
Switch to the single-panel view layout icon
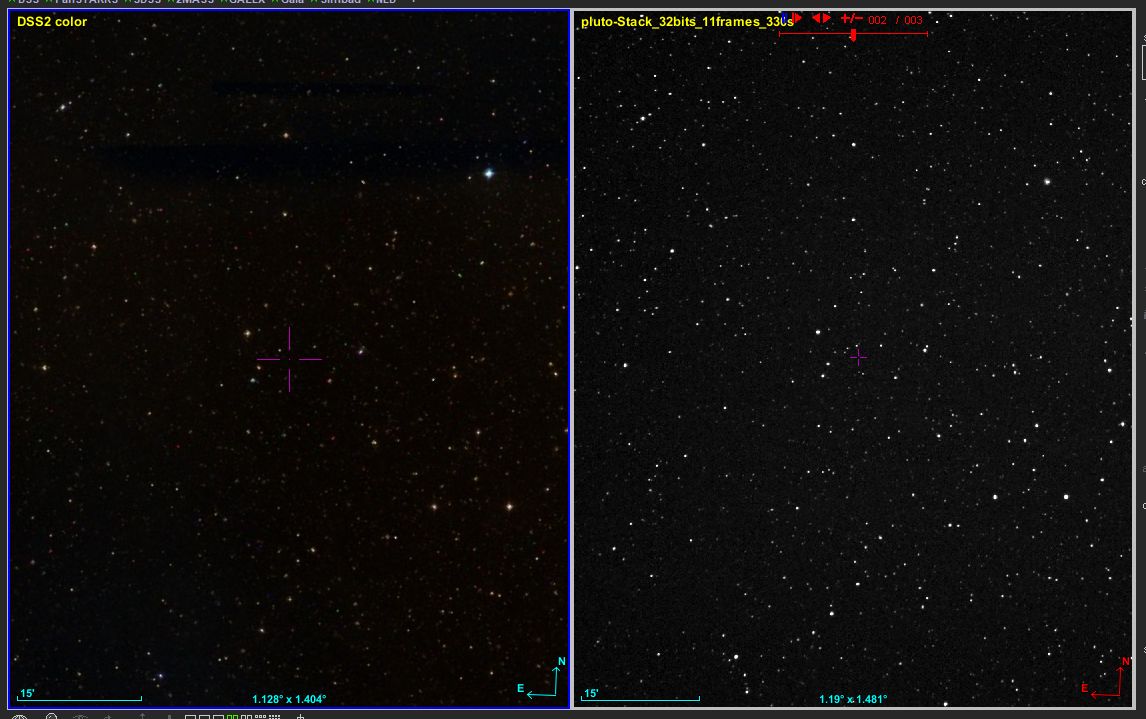tap(191, 716)
